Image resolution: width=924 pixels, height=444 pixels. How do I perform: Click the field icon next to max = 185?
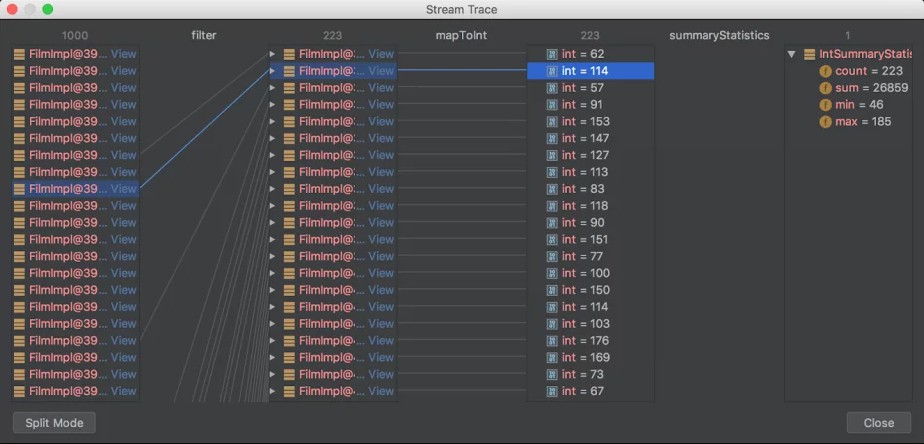point(825,121)
